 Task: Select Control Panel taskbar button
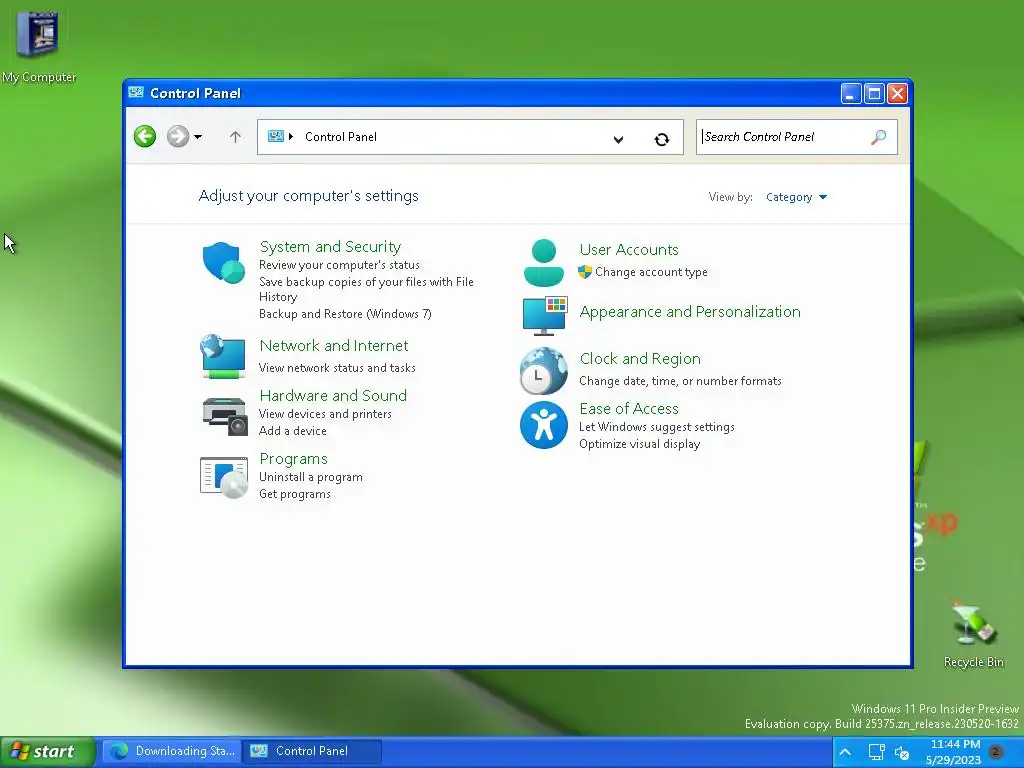[313, 752]
